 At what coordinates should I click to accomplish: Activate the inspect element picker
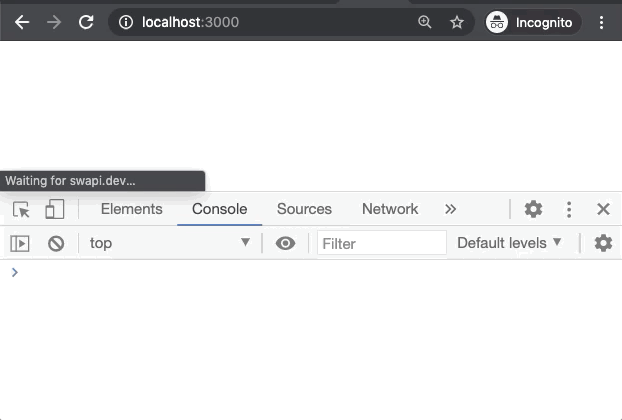[21, 209]
